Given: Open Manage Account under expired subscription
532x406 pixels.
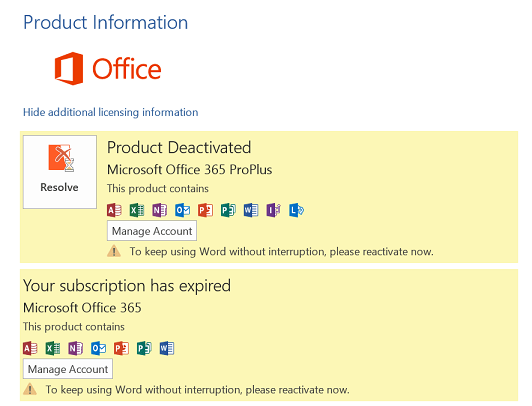Looking at the screenshot, I should click(x=68, y=369).
